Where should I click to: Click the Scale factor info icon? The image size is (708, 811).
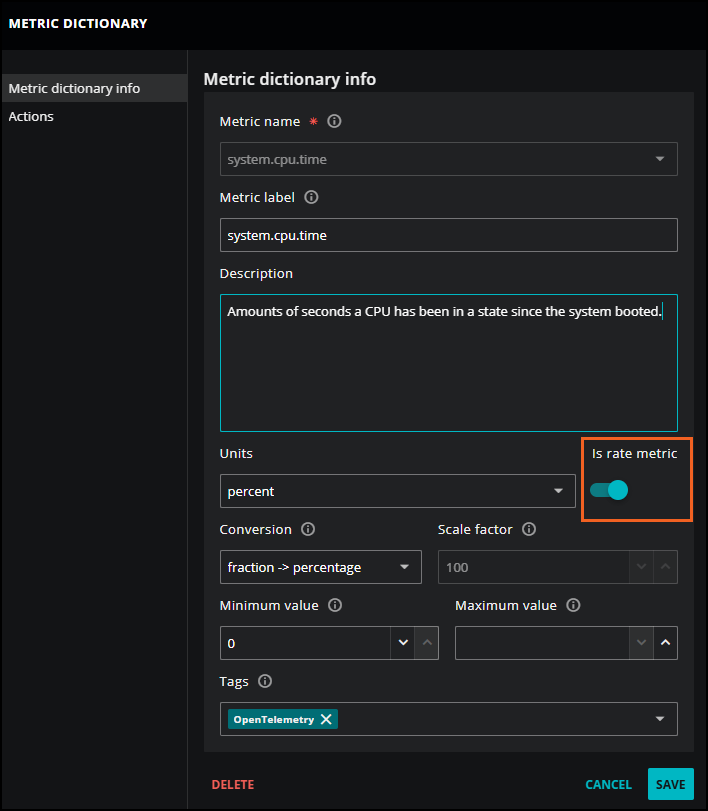pos(529,529)
